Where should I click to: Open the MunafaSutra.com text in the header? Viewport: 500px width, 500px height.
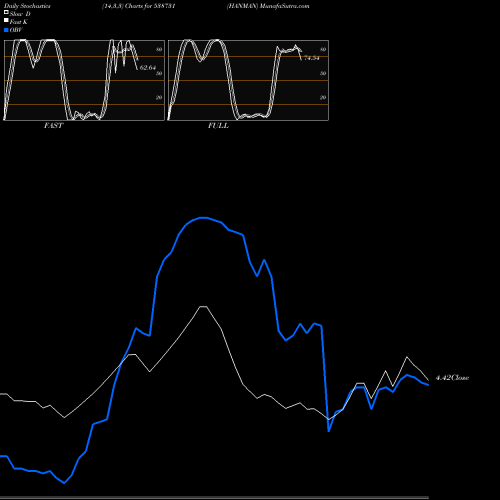click(284, 6)
